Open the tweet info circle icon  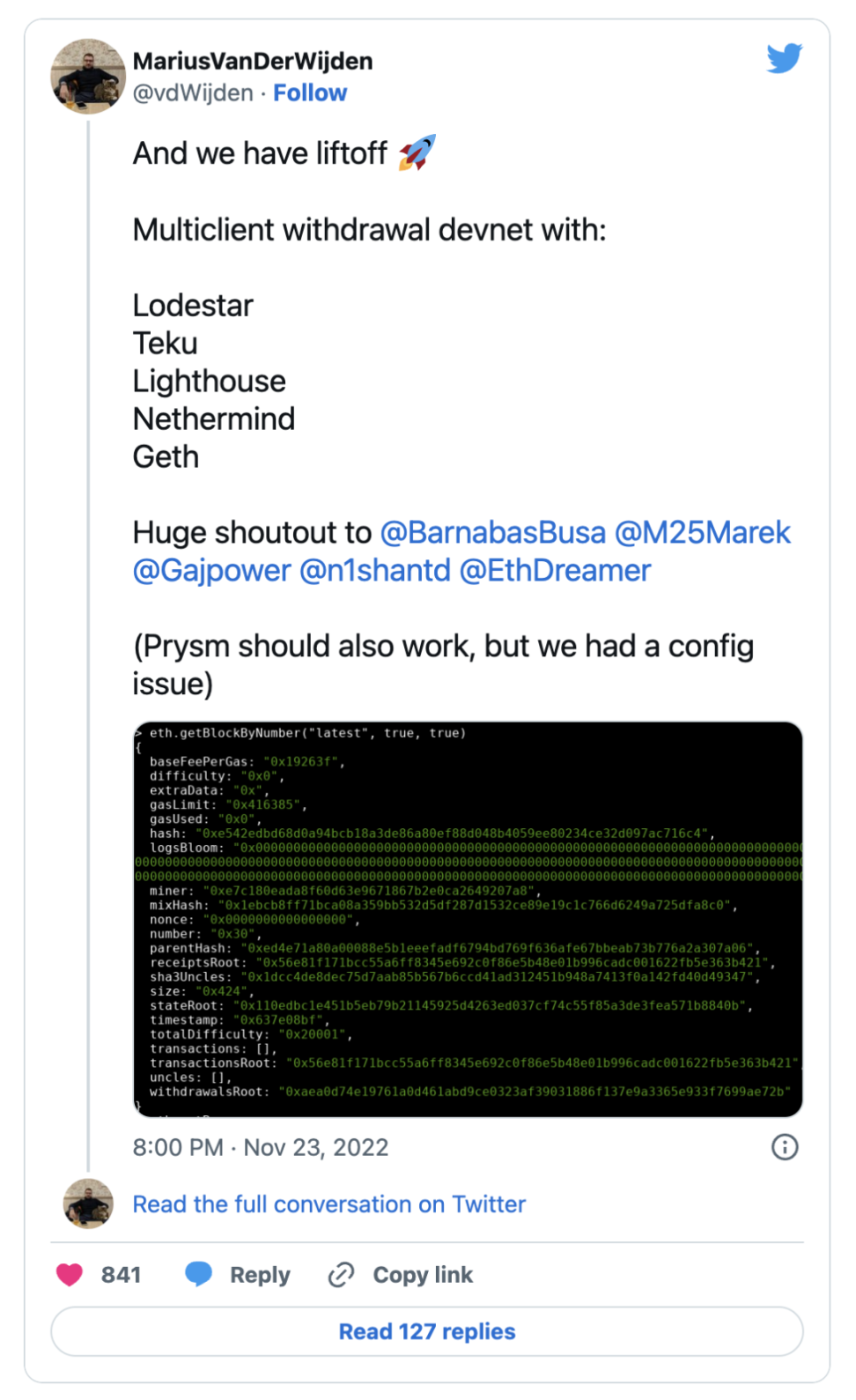(785, 1146)
